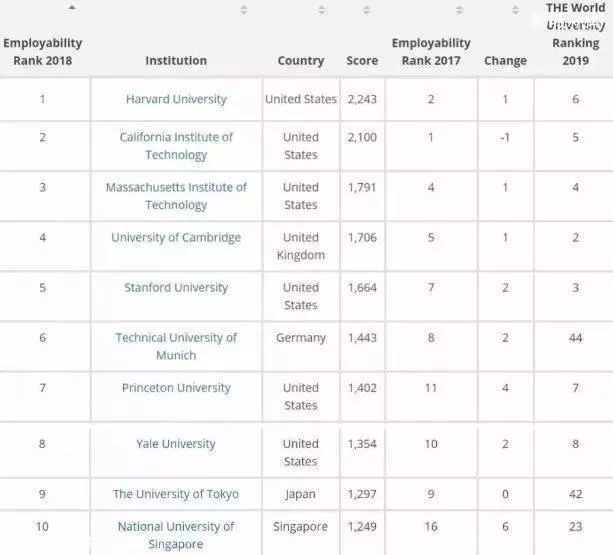Select the score 1,443 cell
The image size is (613, 555).
tap(362, 337)
